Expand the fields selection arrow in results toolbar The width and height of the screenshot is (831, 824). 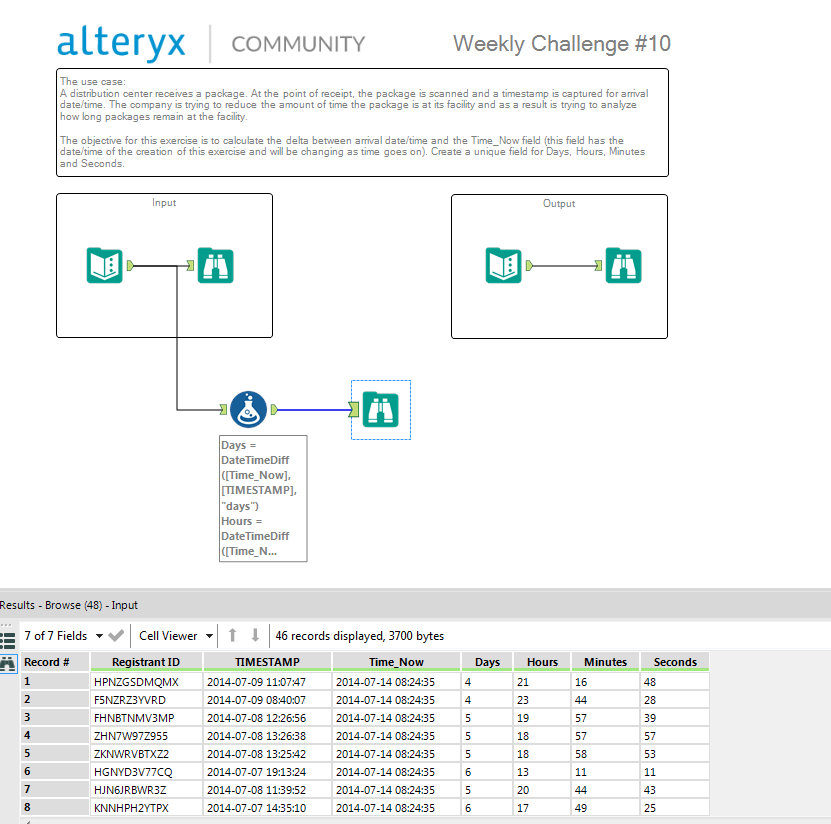pyautogui.click(x=100, y=635)
